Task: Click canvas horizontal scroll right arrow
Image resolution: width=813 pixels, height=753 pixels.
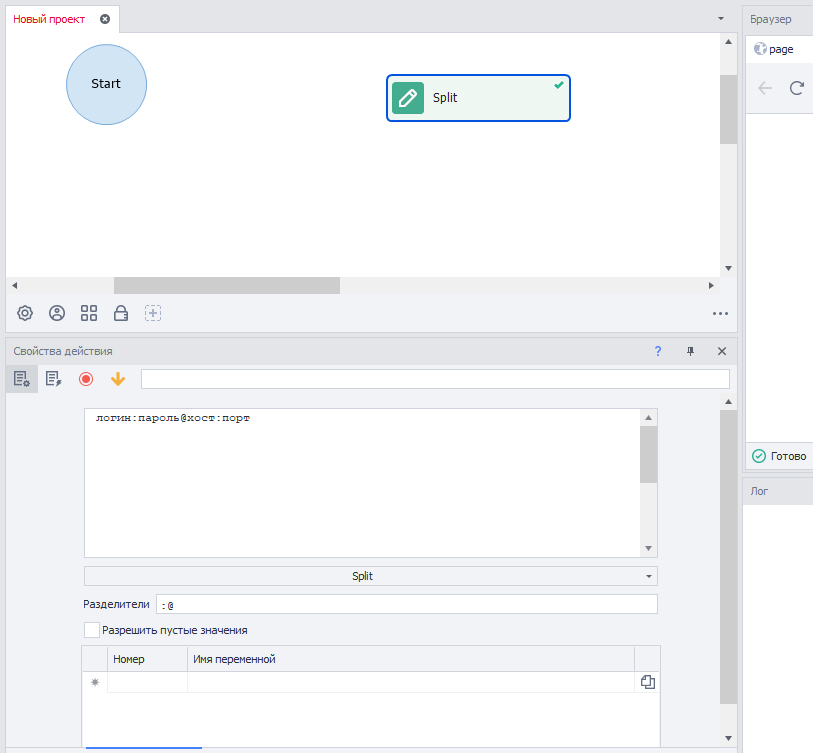Action: 711,285
